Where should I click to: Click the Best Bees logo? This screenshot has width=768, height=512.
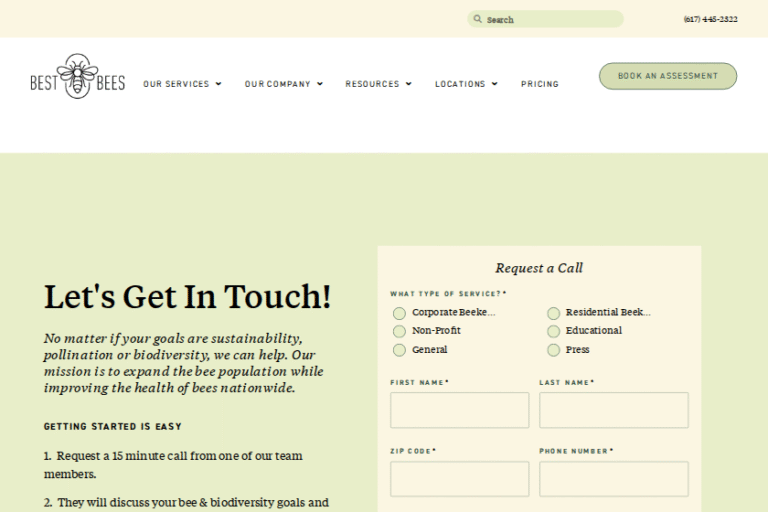click(x=77, y=77)
